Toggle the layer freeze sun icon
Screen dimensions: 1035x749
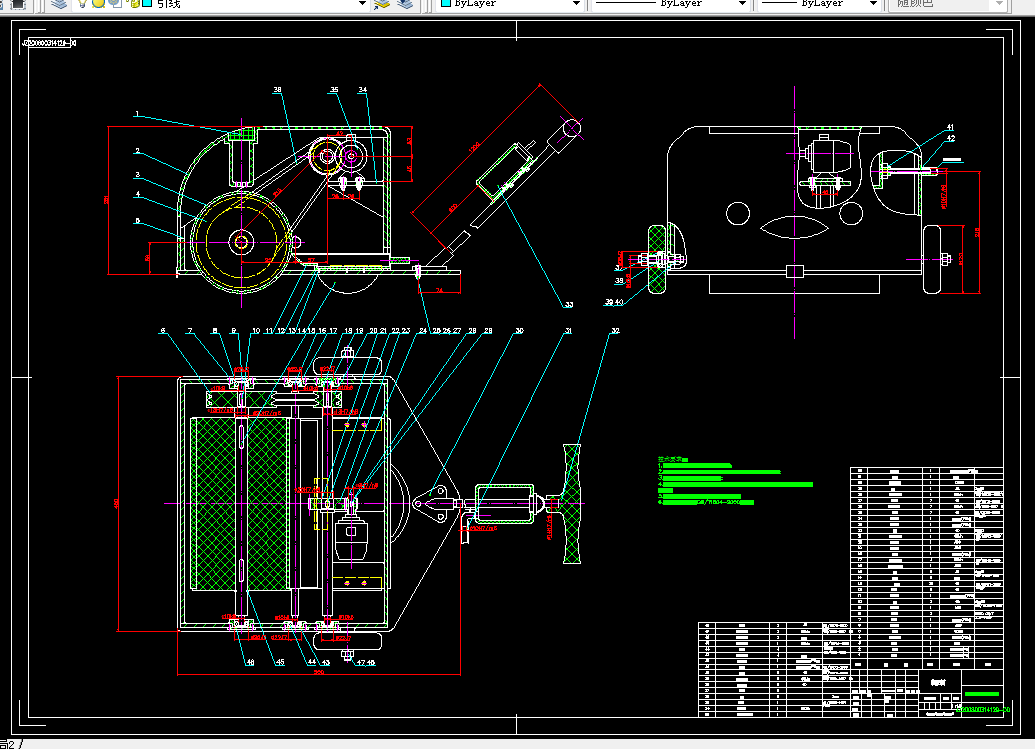[98, 3]
